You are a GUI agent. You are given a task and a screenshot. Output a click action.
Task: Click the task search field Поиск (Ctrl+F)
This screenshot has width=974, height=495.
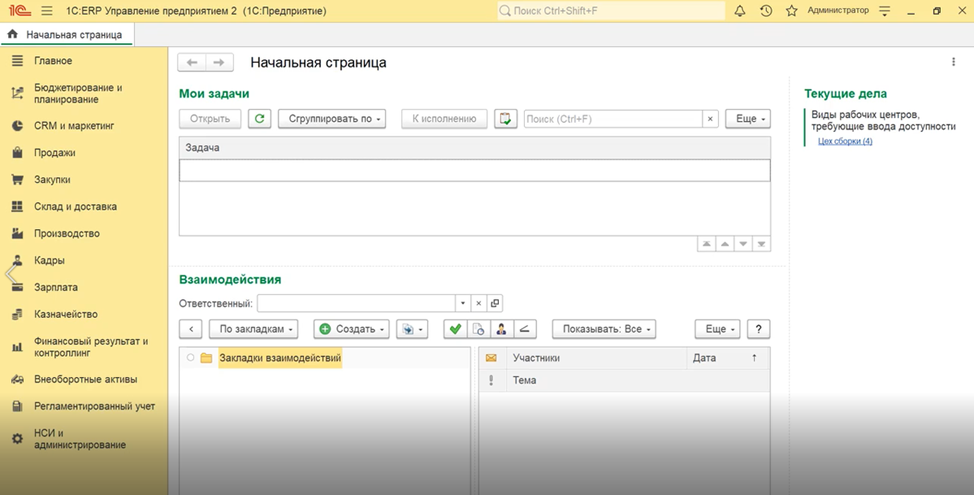(x=613, y=119)
